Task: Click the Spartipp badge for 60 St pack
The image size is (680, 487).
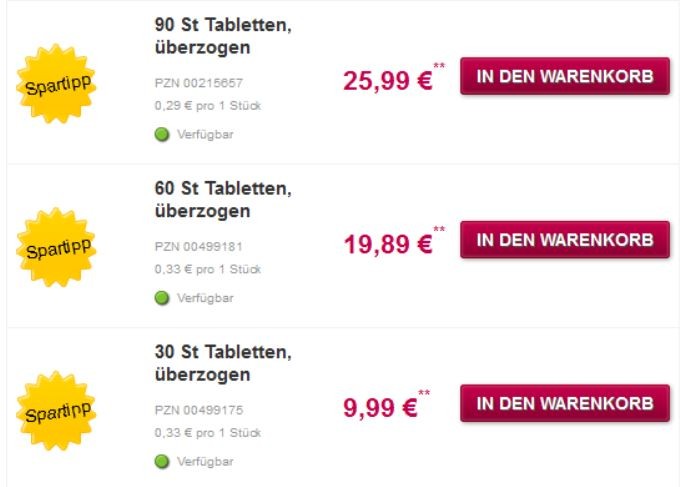Action: [56, 247]
